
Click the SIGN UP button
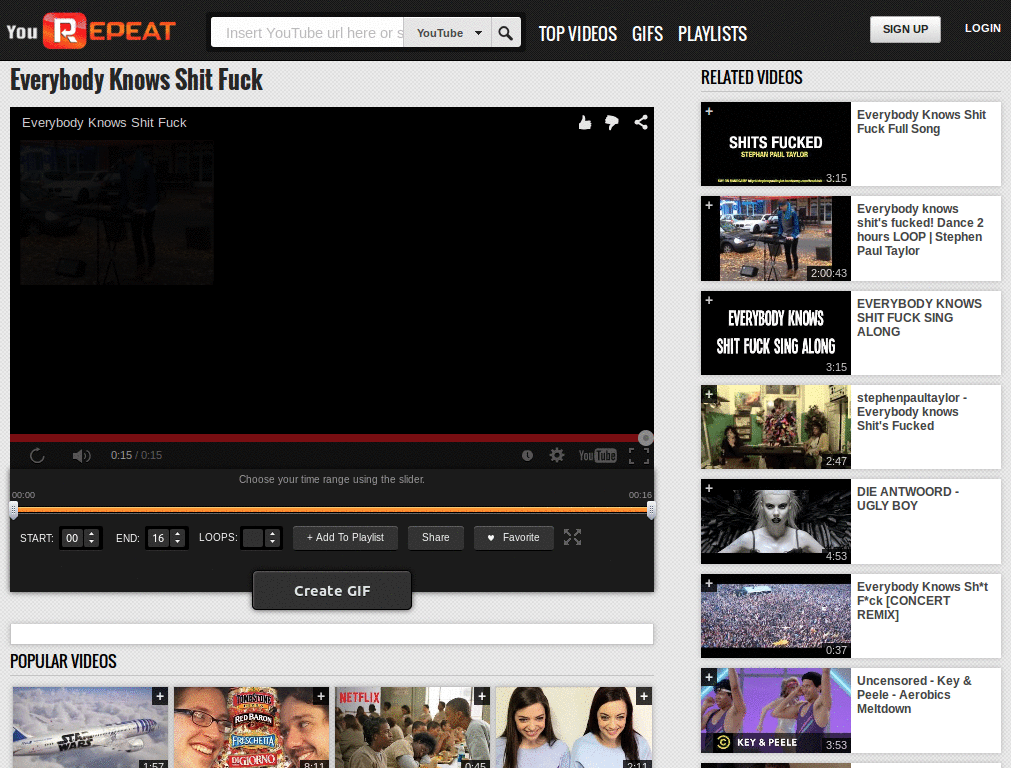[x=905, y=29]
